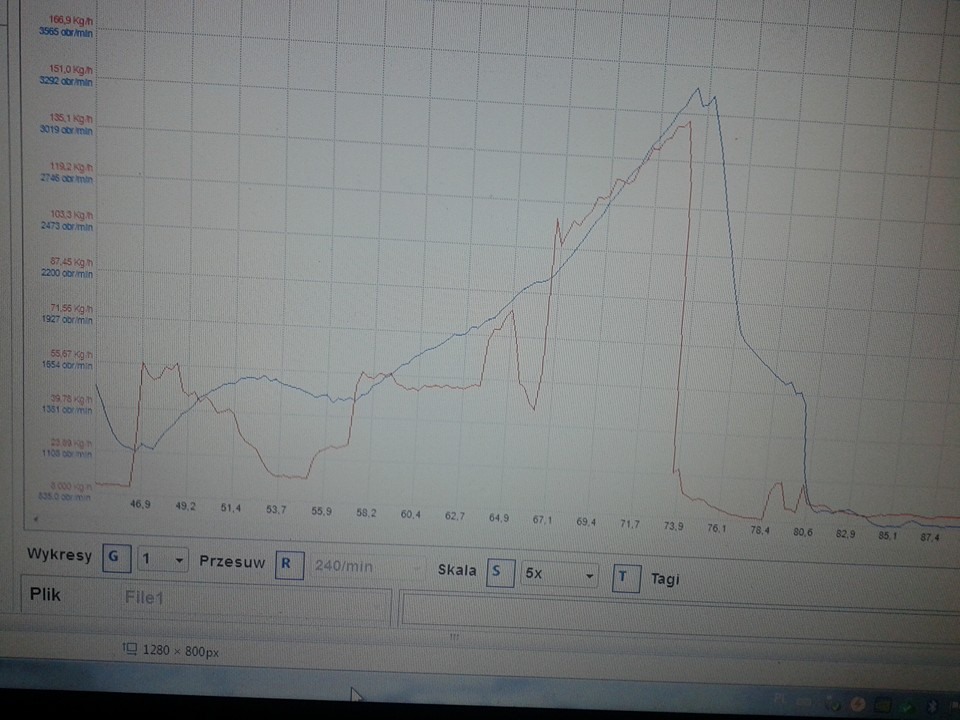Click the '2200 obr/min' axis label
This screenshot has height=720, width=960.
pyautogui.click(x=67, y=273)
